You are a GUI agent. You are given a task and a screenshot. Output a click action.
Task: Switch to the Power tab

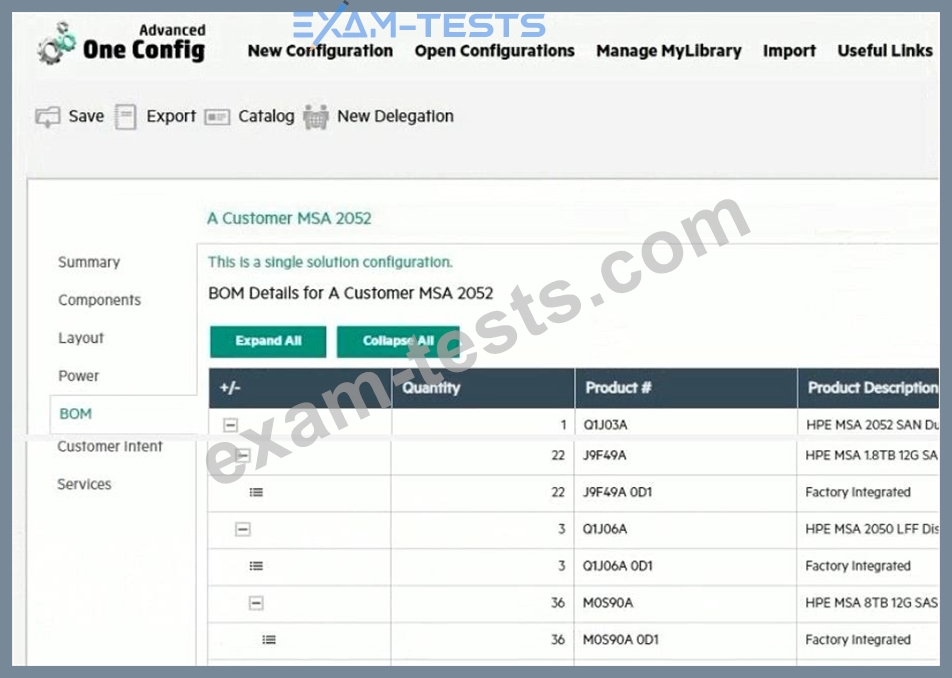point(78,376)
